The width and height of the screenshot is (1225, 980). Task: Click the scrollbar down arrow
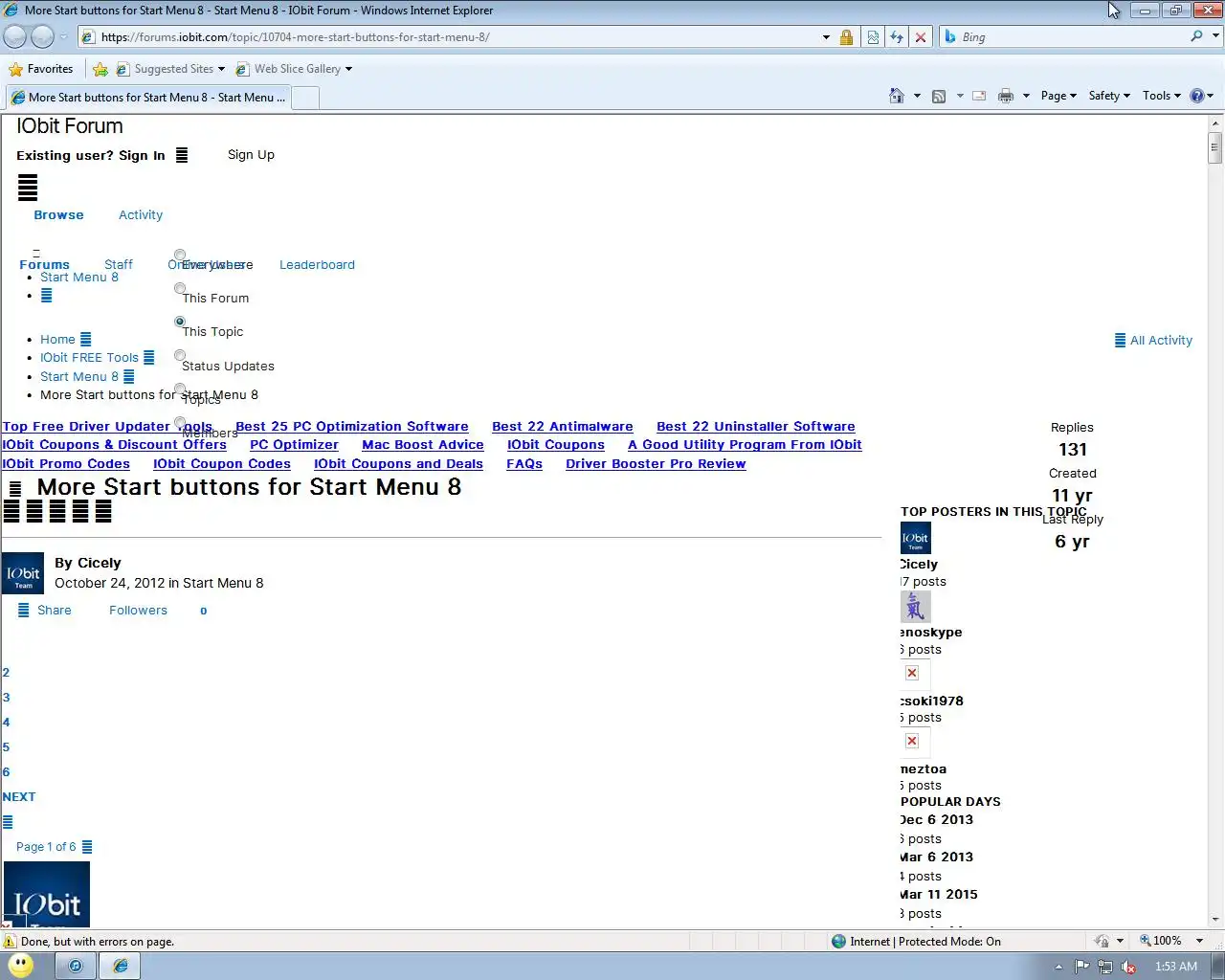[x=1215, y=920]
